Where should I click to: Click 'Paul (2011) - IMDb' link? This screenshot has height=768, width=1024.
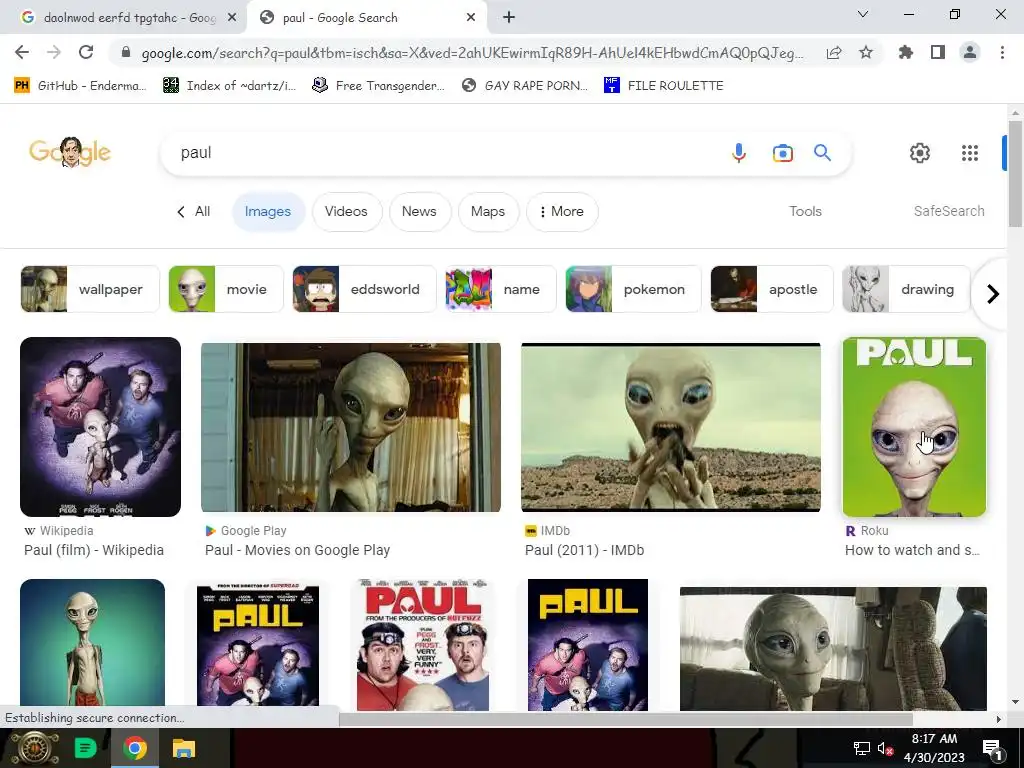584,550
